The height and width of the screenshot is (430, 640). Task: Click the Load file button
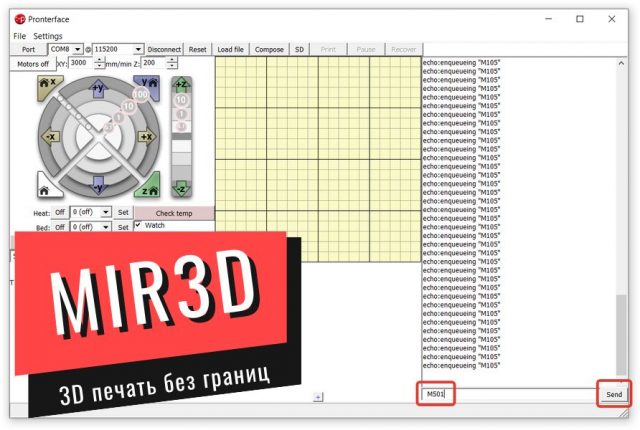230,49
